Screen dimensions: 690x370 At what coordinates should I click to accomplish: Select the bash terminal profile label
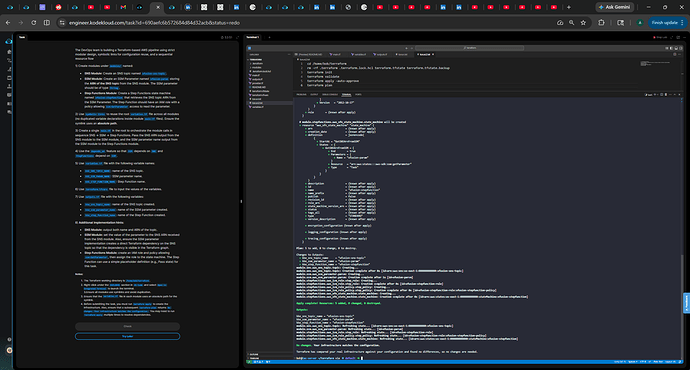pos(648,95)
